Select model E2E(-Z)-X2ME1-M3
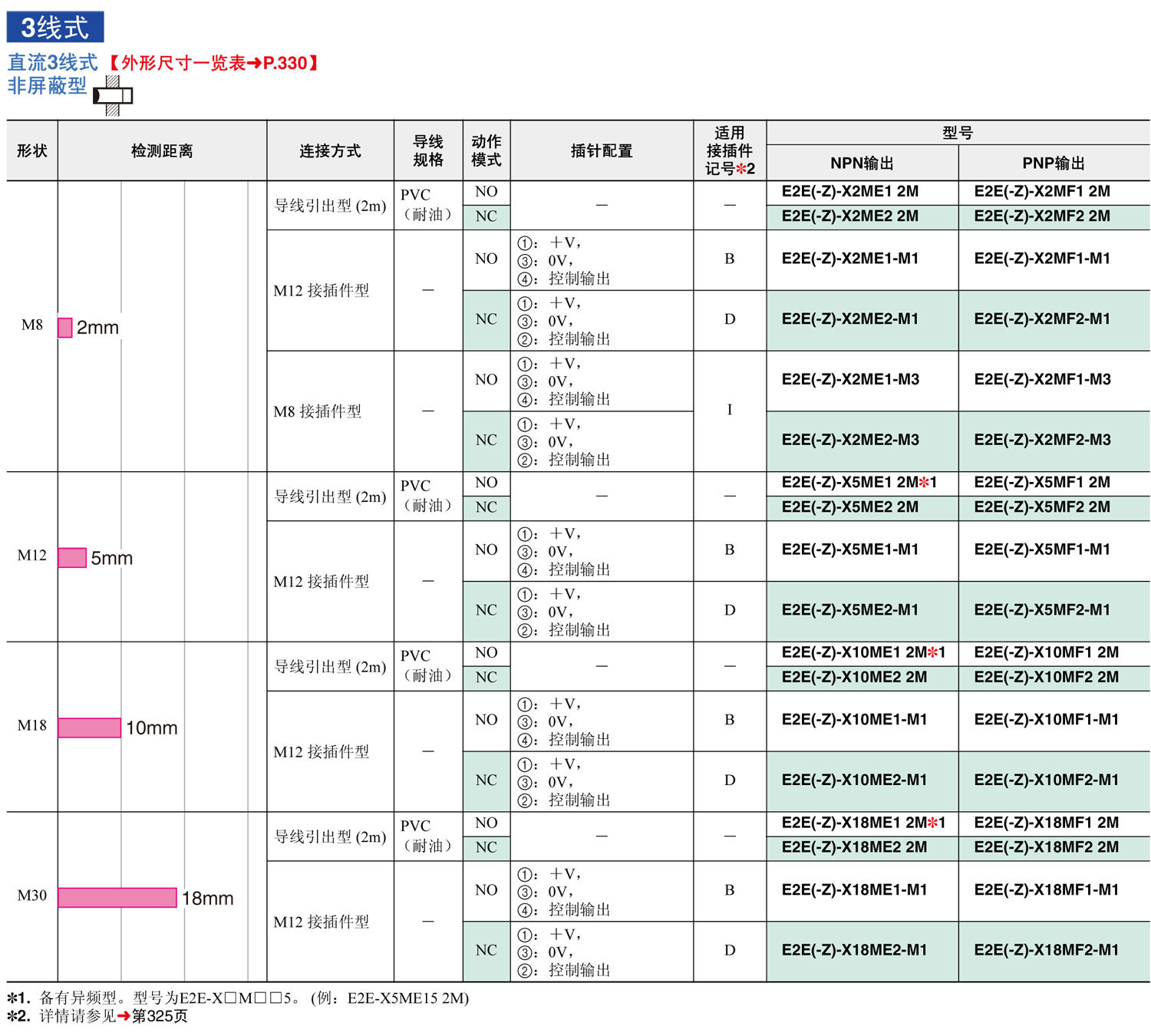The image size is (1151, 1036). click(x=850, y=380)
